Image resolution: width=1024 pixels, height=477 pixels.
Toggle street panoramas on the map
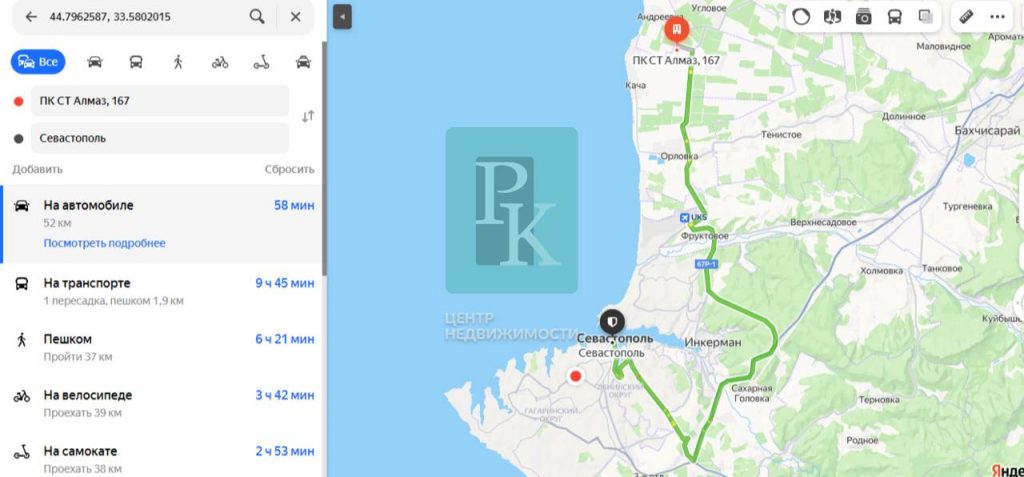coord(832,17)
